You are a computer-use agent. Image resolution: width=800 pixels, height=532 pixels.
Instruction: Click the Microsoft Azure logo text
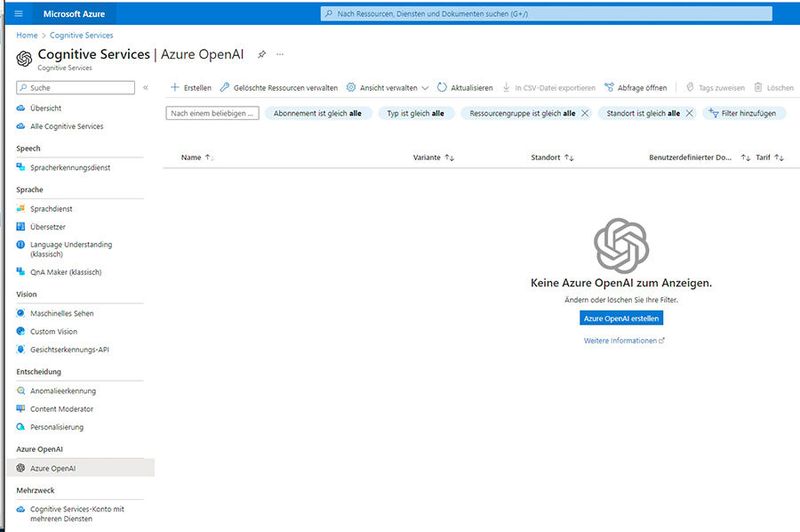click(74, 14)
